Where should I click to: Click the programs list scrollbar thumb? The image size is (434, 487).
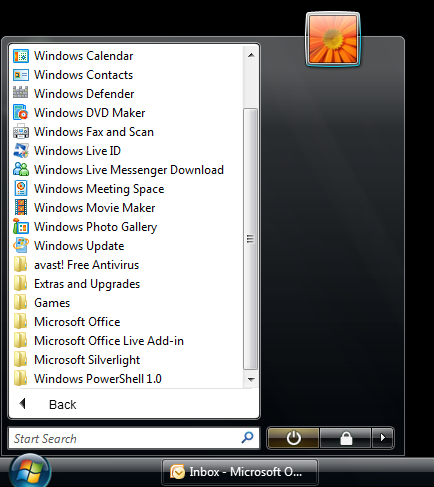[x=250, y=239]
